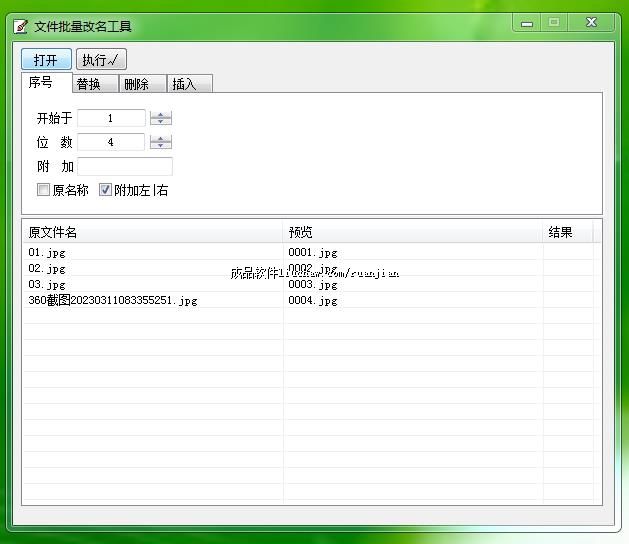Decrease the 开始于 value with down arrow
The height and width of the screenshot is (544, 629).
160,122
